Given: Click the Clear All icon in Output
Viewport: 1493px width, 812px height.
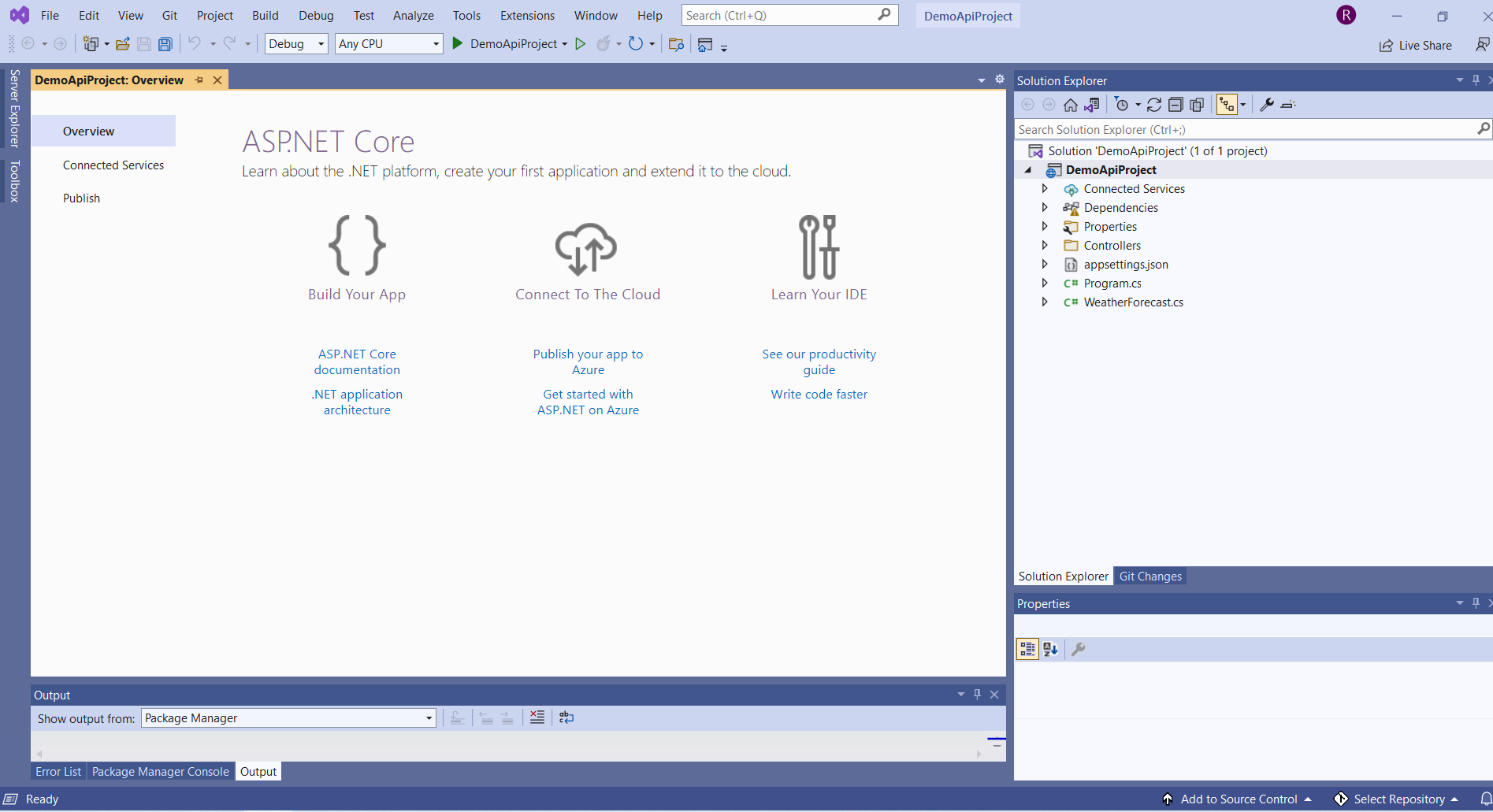Looking at the screenshot, I should click(x=537, y=717).
